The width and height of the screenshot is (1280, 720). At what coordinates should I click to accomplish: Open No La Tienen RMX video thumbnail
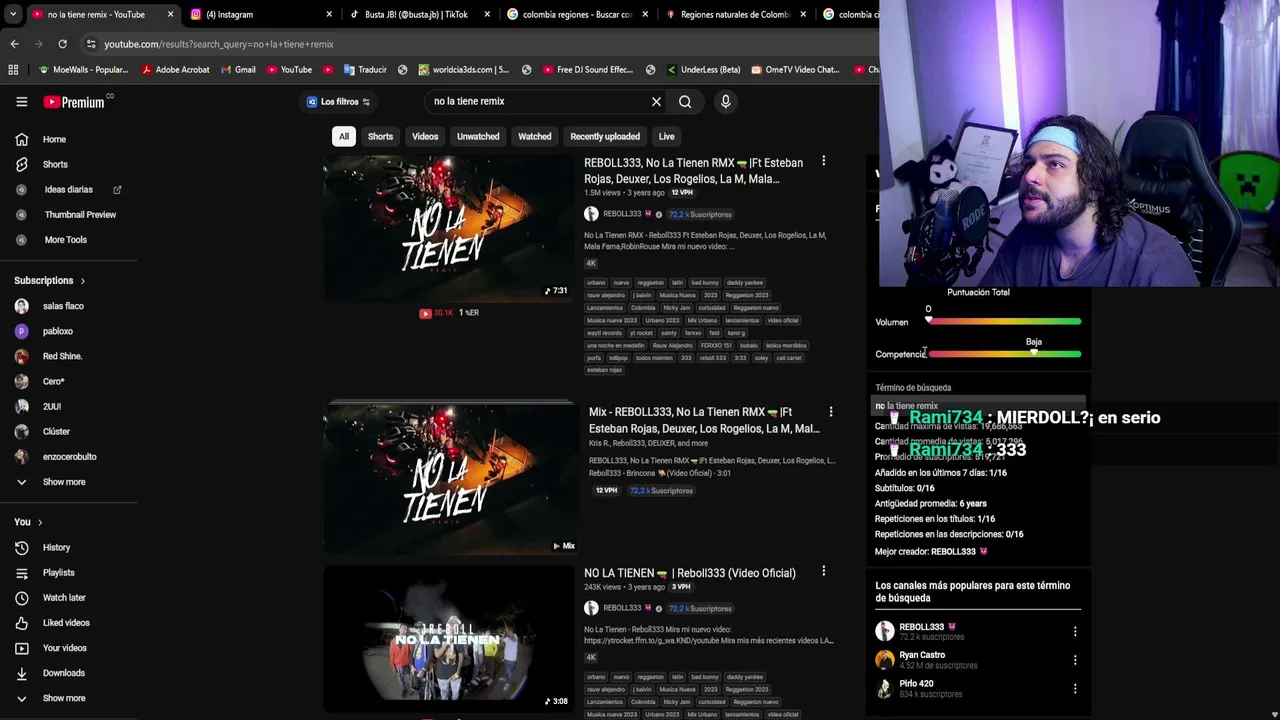click(x=448, y=228)
